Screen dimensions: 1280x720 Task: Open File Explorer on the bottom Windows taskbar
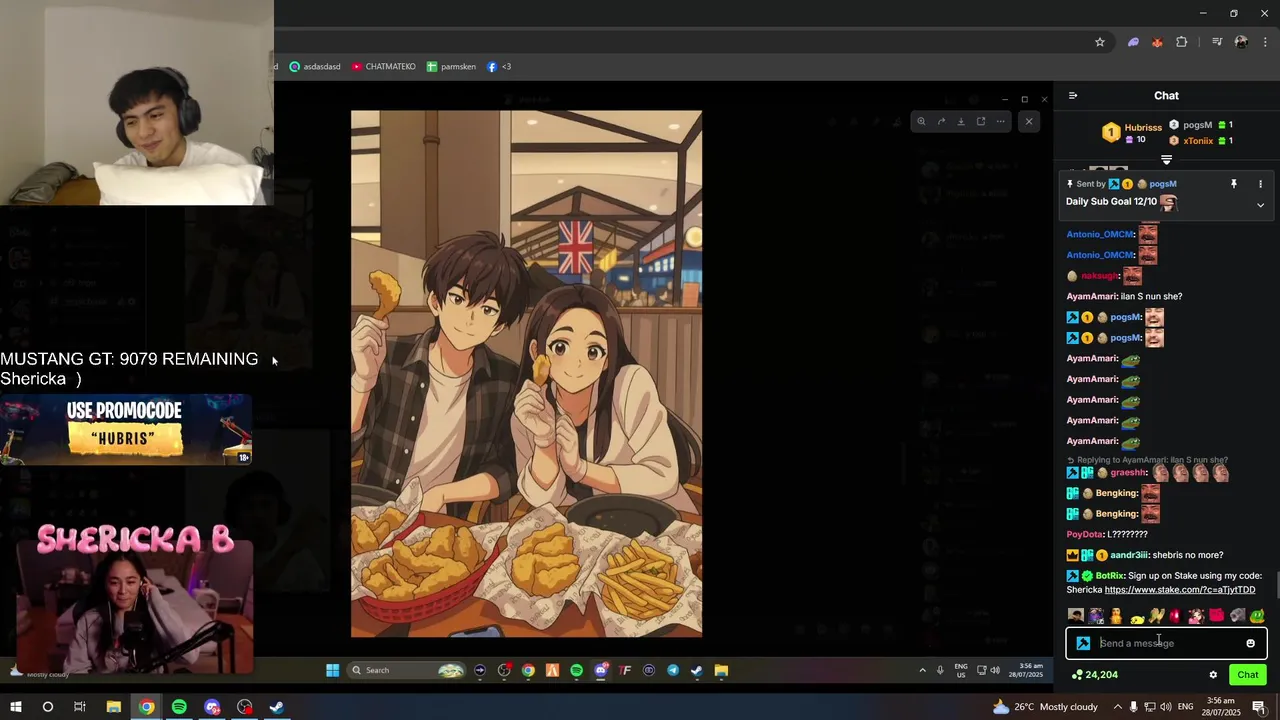coord(113,707)
